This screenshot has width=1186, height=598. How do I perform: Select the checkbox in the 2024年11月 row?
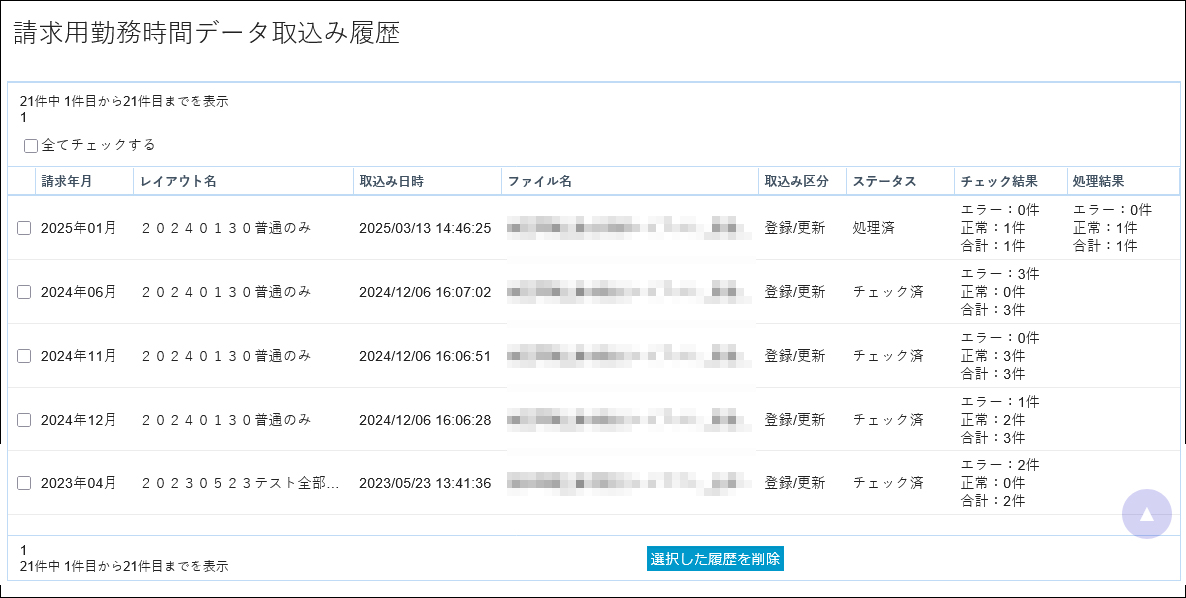(24, 356)
